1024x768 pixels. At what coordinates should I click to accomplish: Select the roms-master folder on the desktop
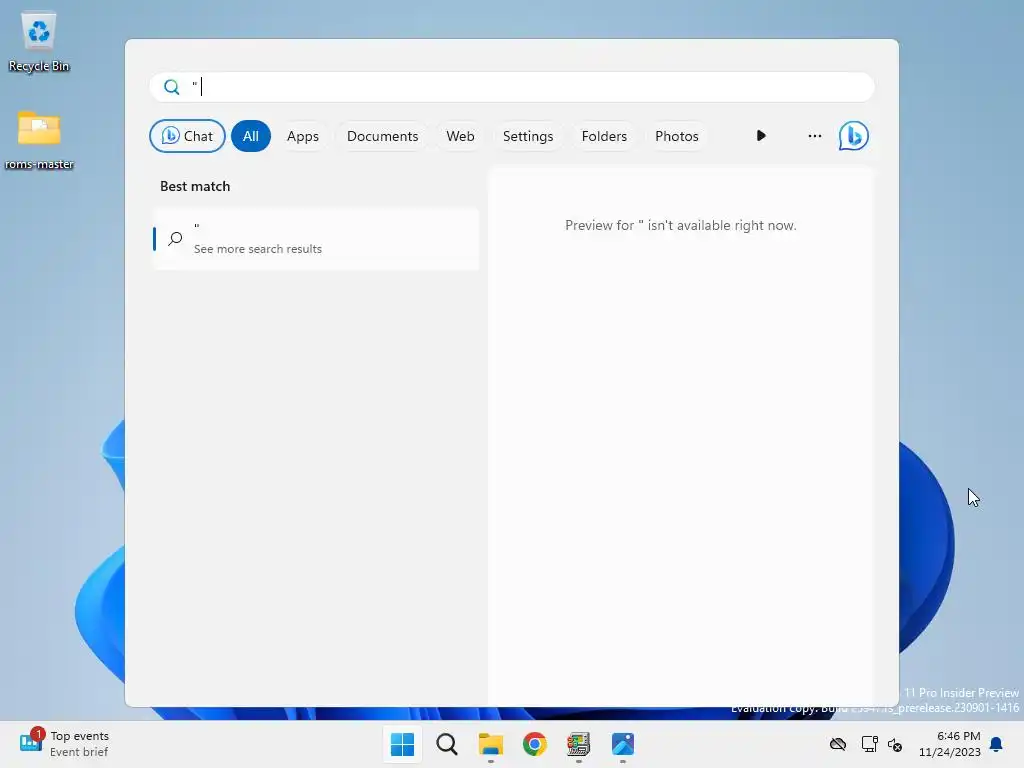(39, 140)
